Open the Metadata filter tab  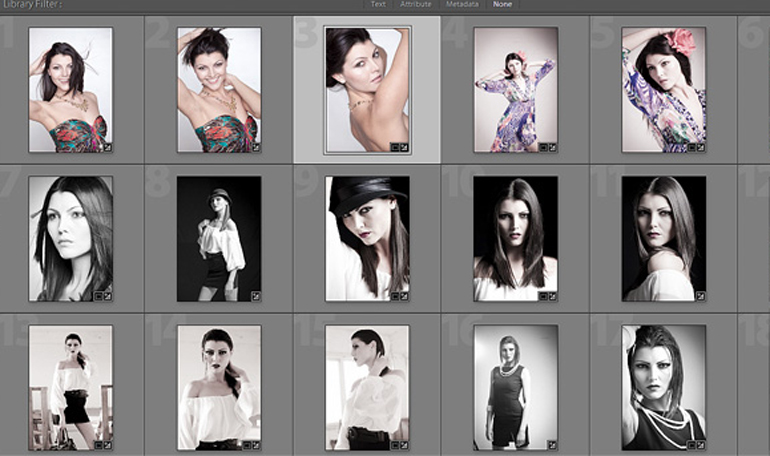point(463,5)
